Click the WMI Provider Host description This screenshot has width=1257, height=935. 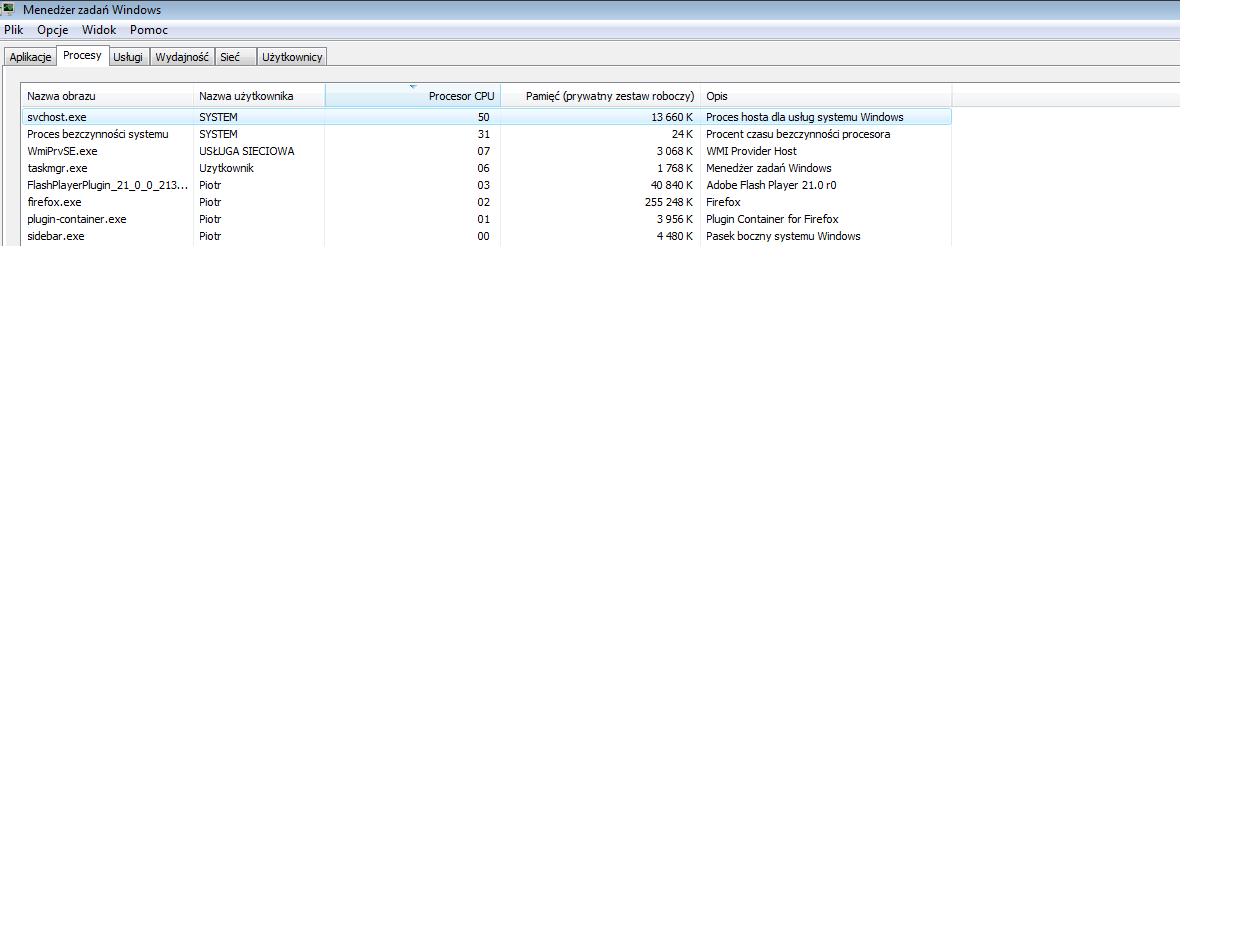pyautogui.click(x=751, y=151)
